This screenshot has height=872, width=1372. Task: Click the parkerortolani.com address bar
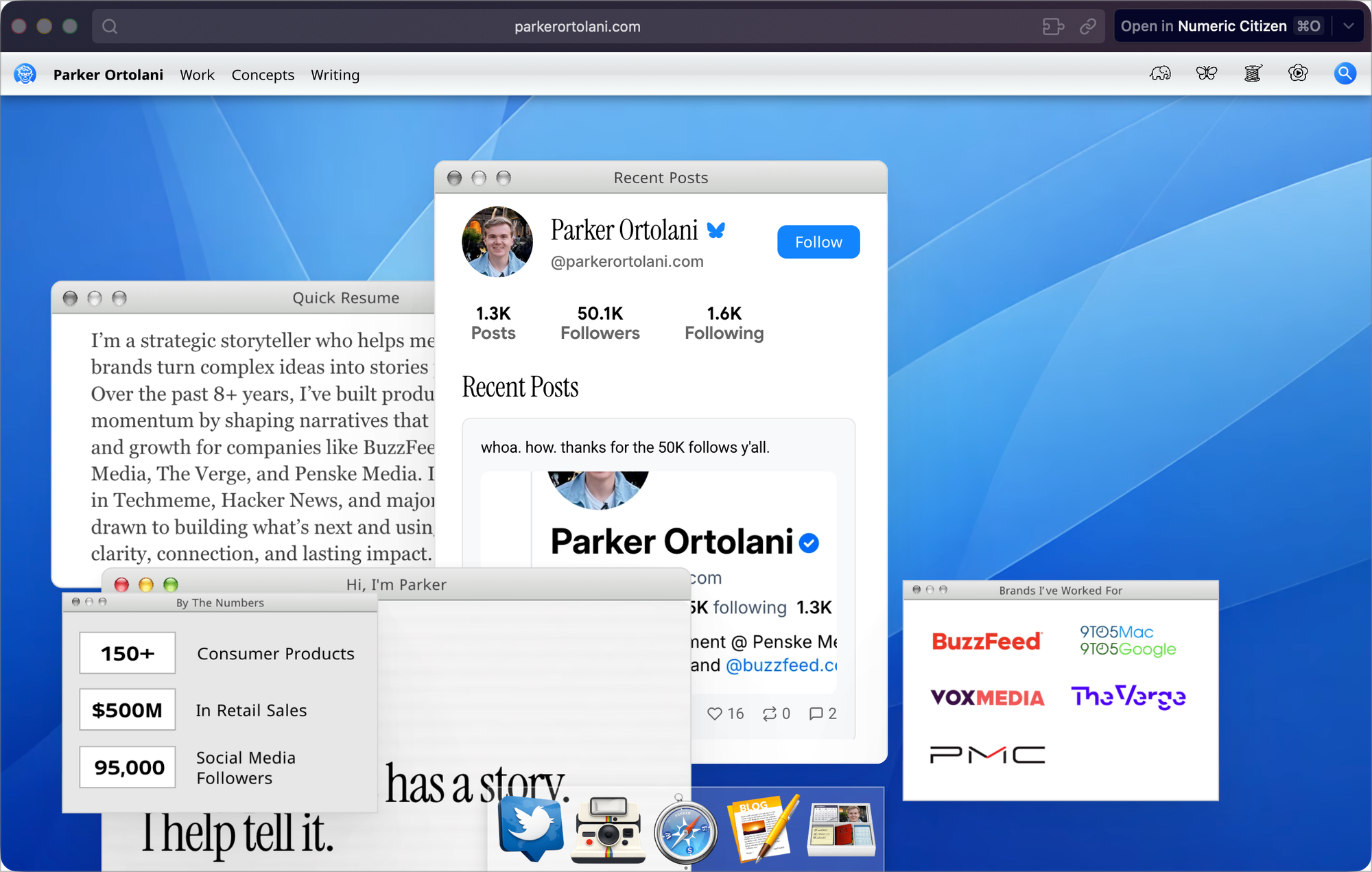click(x=577, y=27)
